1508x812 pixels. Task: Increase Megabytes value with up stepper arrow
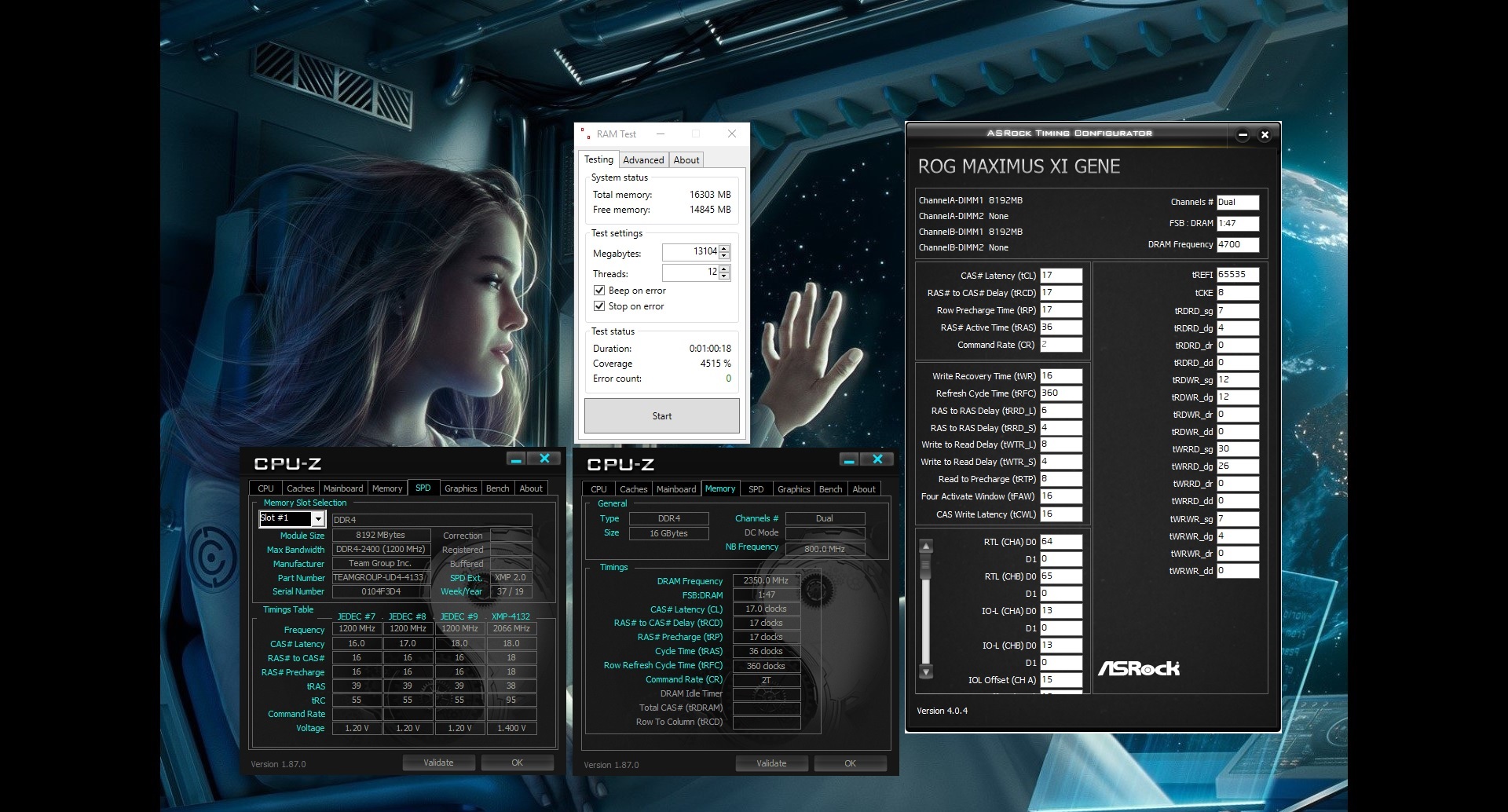click(x=724, y=248)
